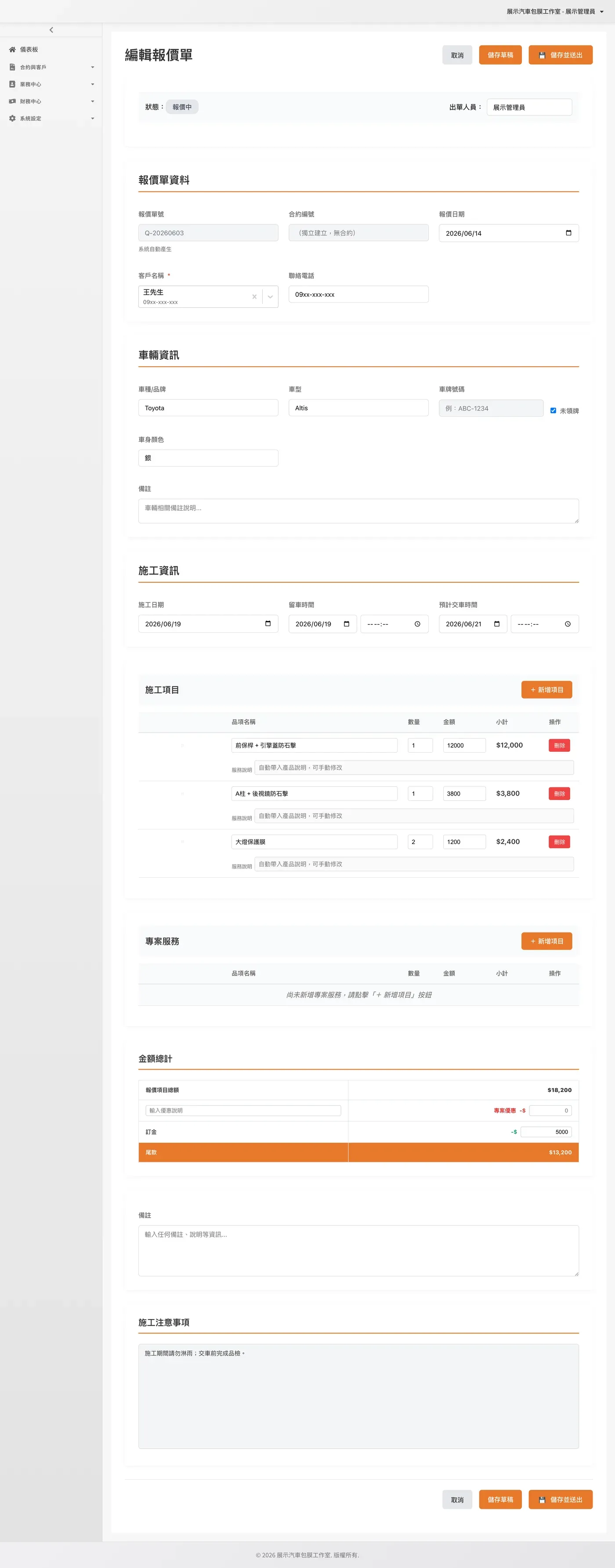Screen dimensions: 615x1568
Task: Add item with 新增項目 in 施工項目
Action: click(546, 690)
